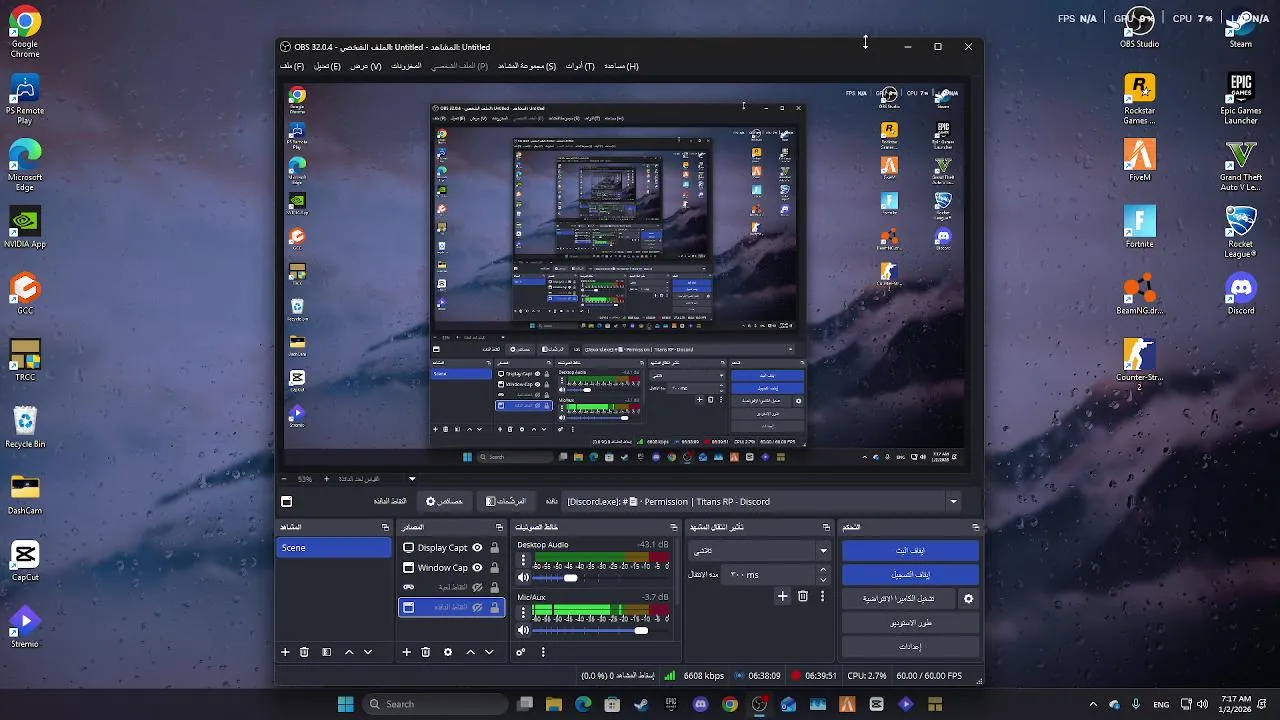Add a new scene with the plus icon
This screenshot has height=720, width=1280.
tap(285, 652)
